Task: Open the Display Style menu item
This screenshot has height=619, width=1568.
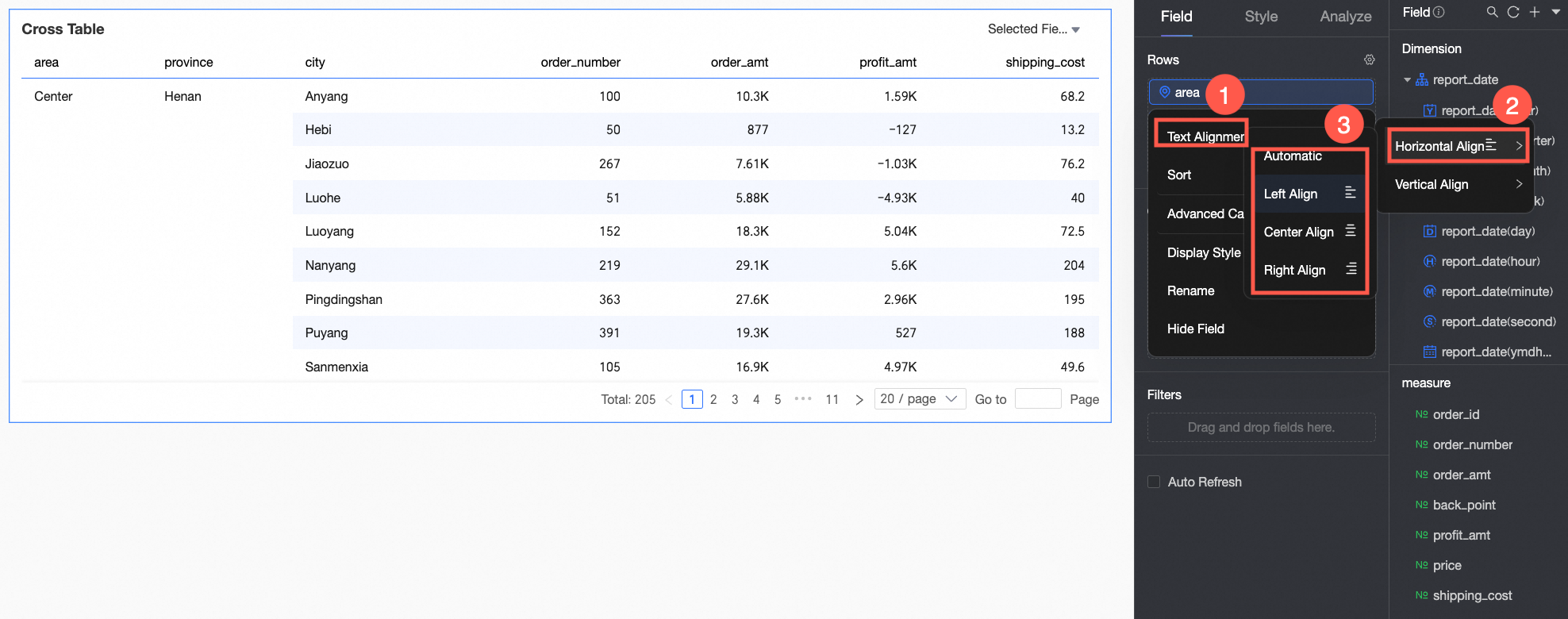Action: click(x=1204, y=252)
